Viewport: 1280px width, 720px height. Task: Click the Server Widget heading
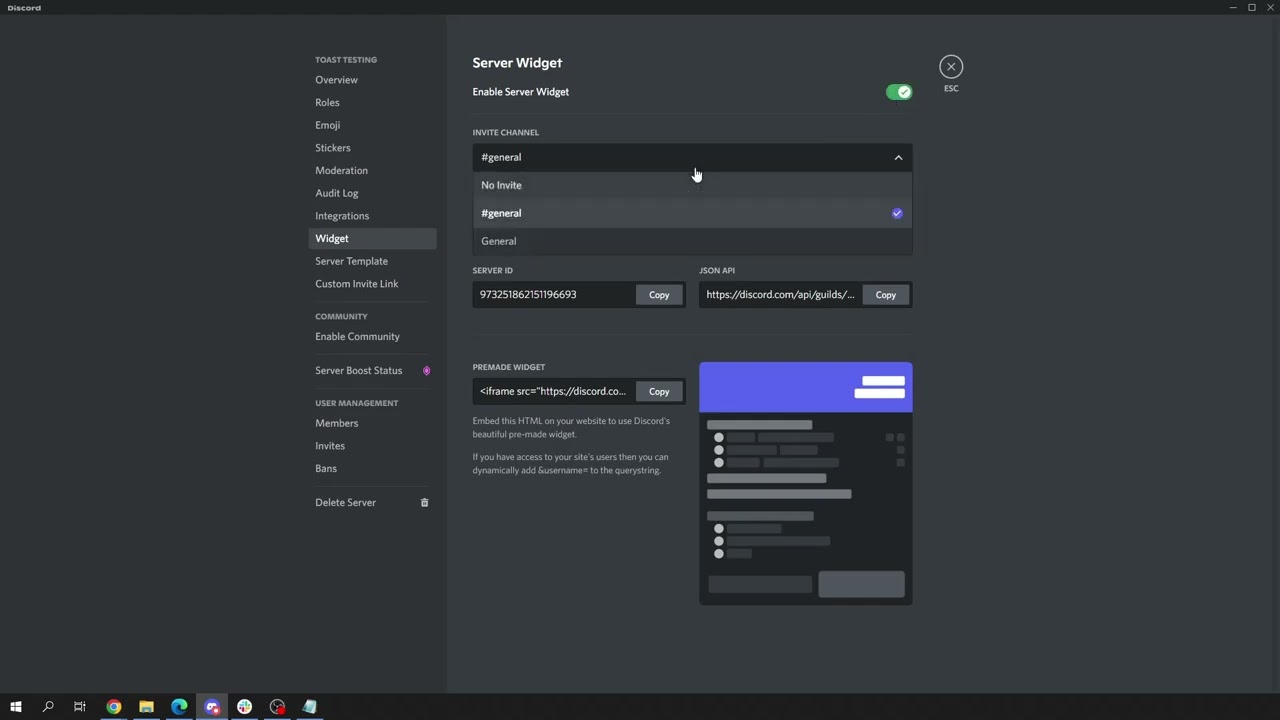[x=517, y=63]
